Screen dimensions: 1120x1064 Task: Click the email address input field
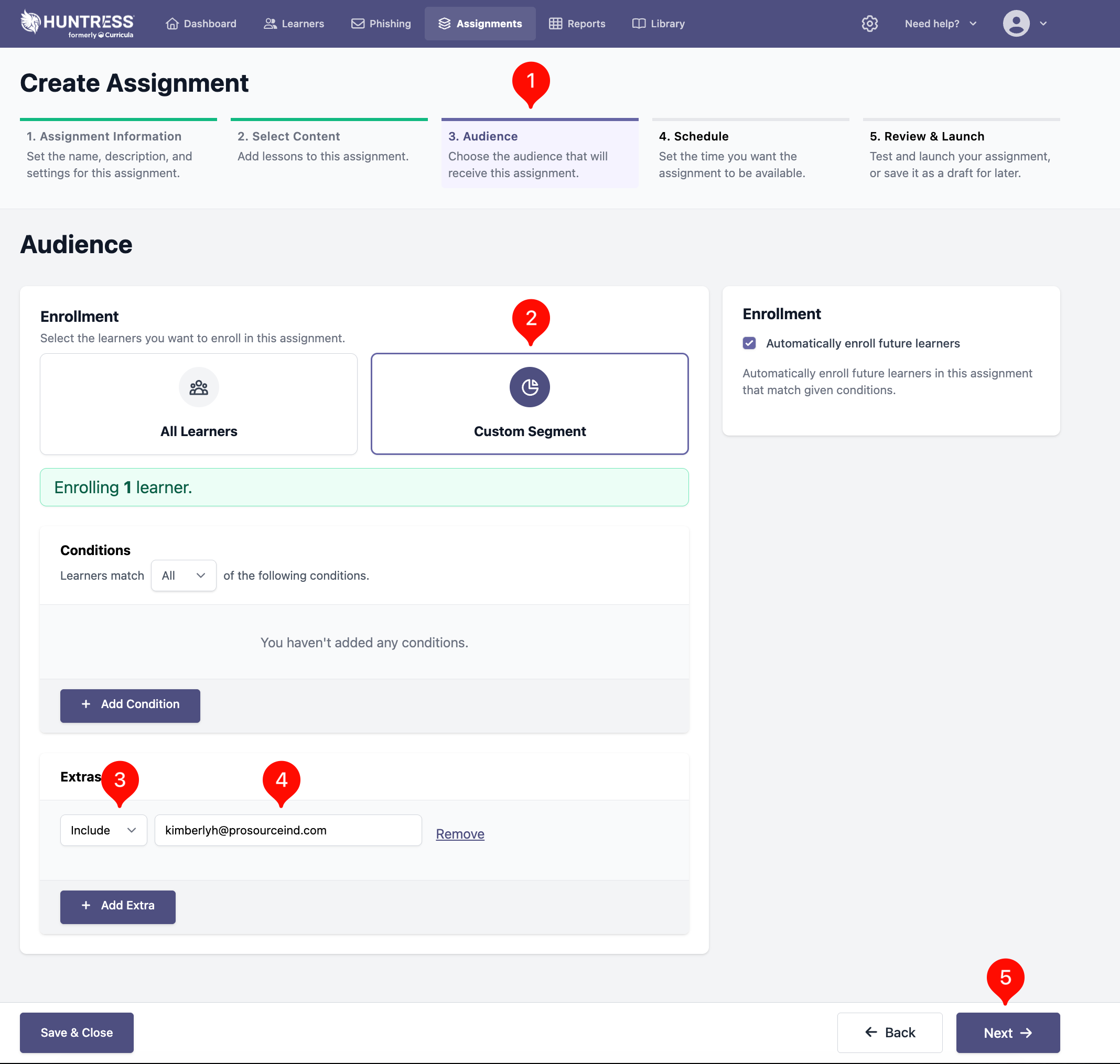tap(288, 830)
